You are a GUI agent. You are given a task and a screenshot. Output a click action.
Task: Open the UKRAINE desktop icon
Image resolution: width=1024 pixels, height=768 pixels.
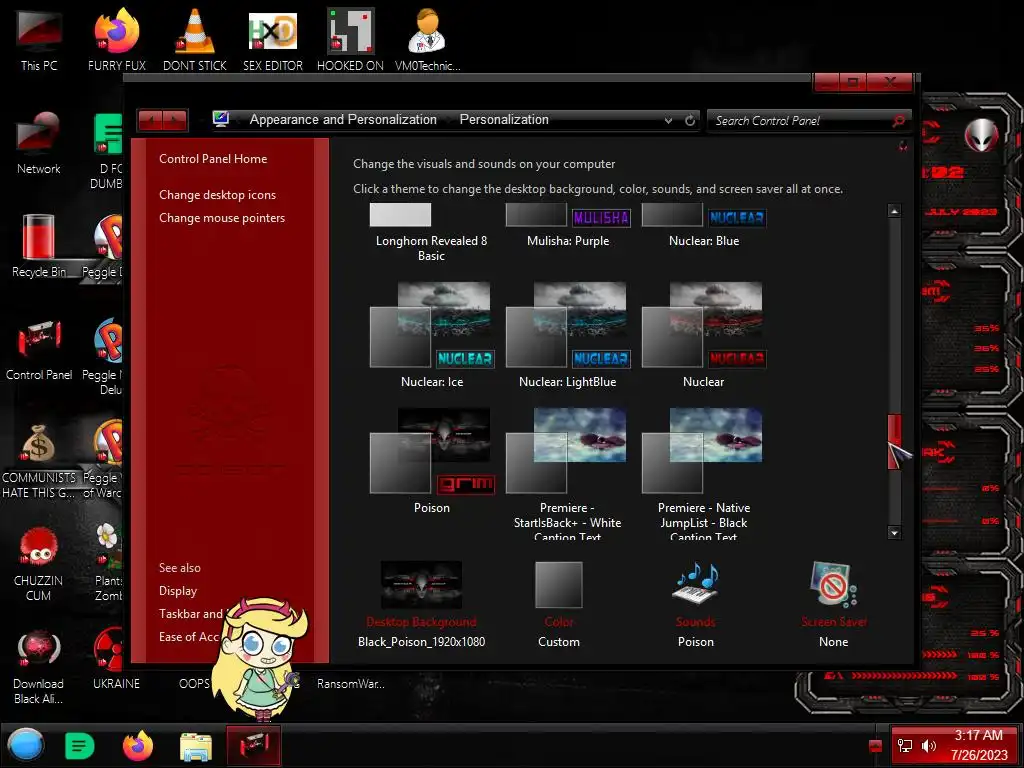116,658
